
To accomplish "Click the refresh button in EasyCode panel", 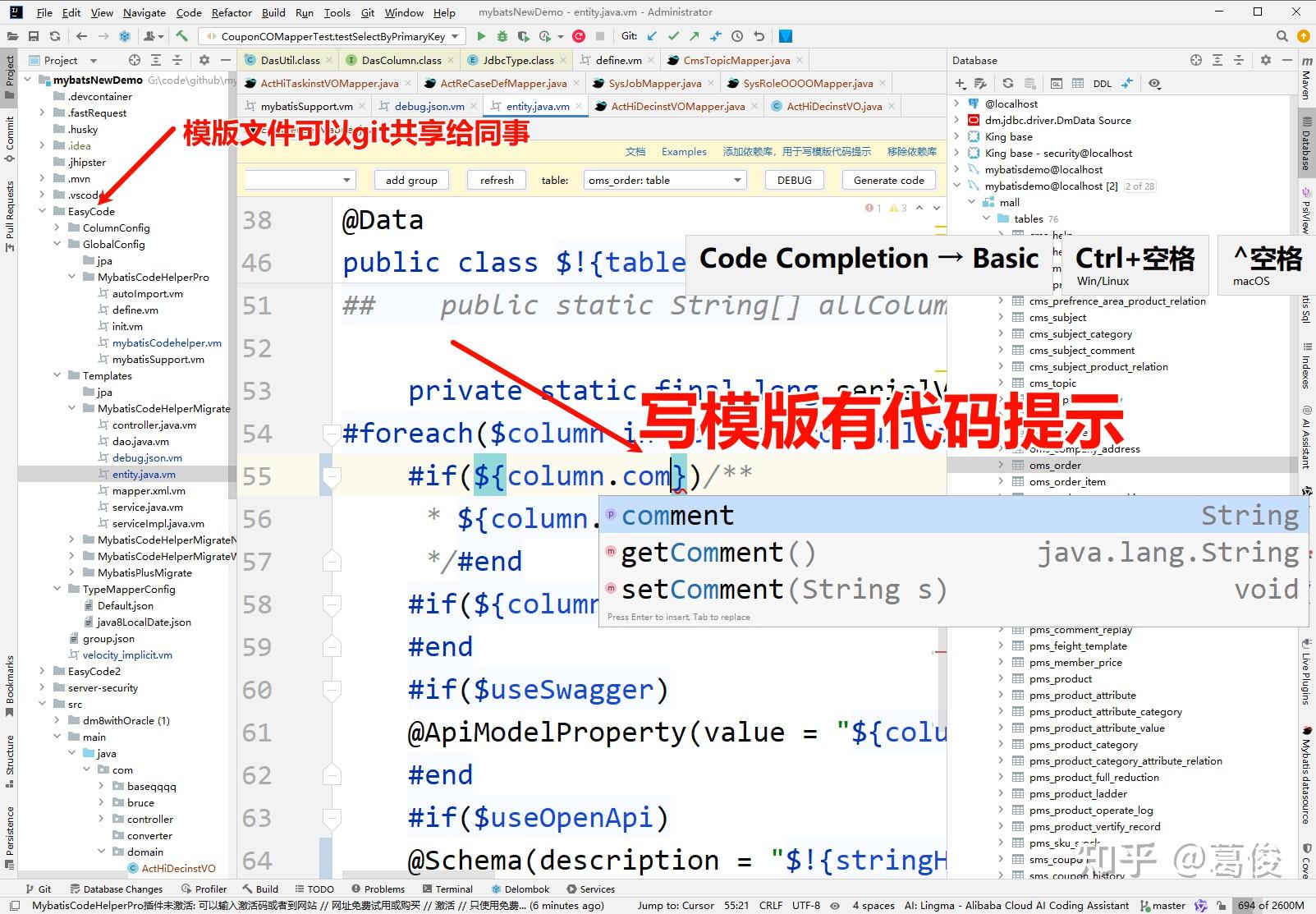I will (x=496, y=180).
